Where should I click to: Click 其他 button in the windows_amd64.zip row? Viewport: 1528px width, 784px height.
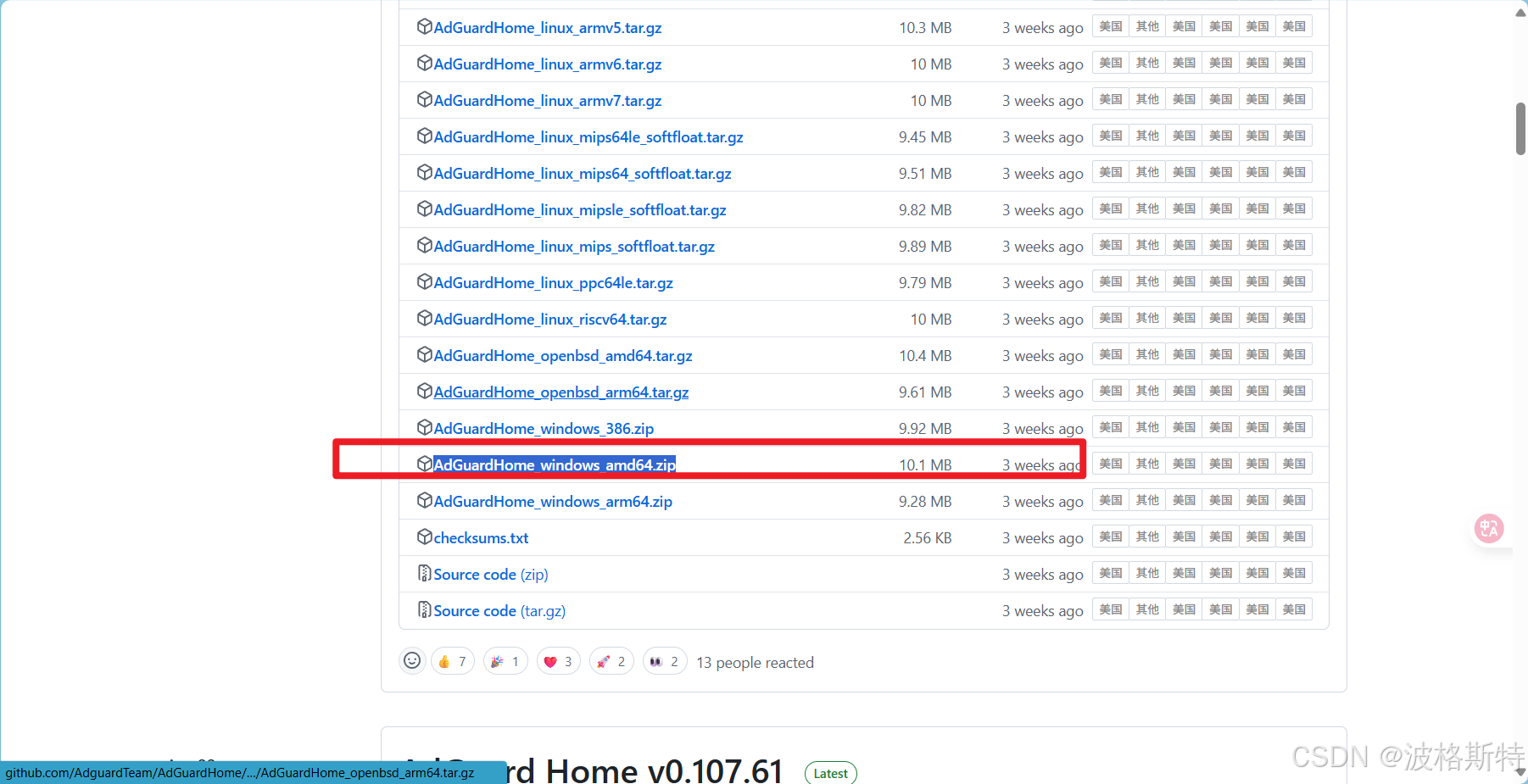tap(1147, 464)
